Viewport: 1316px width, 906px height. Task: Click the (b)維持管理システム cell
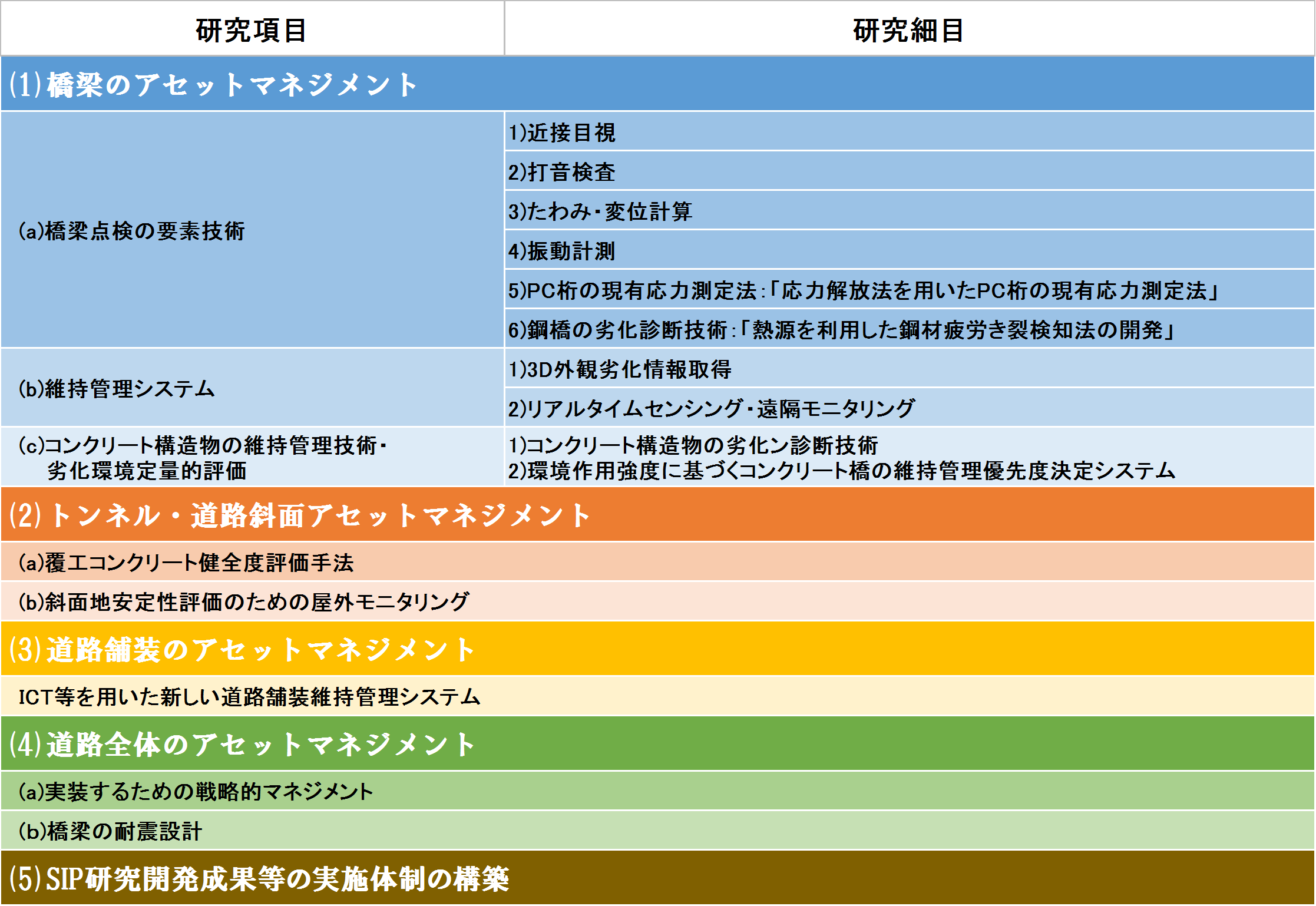tap(252, 388)
